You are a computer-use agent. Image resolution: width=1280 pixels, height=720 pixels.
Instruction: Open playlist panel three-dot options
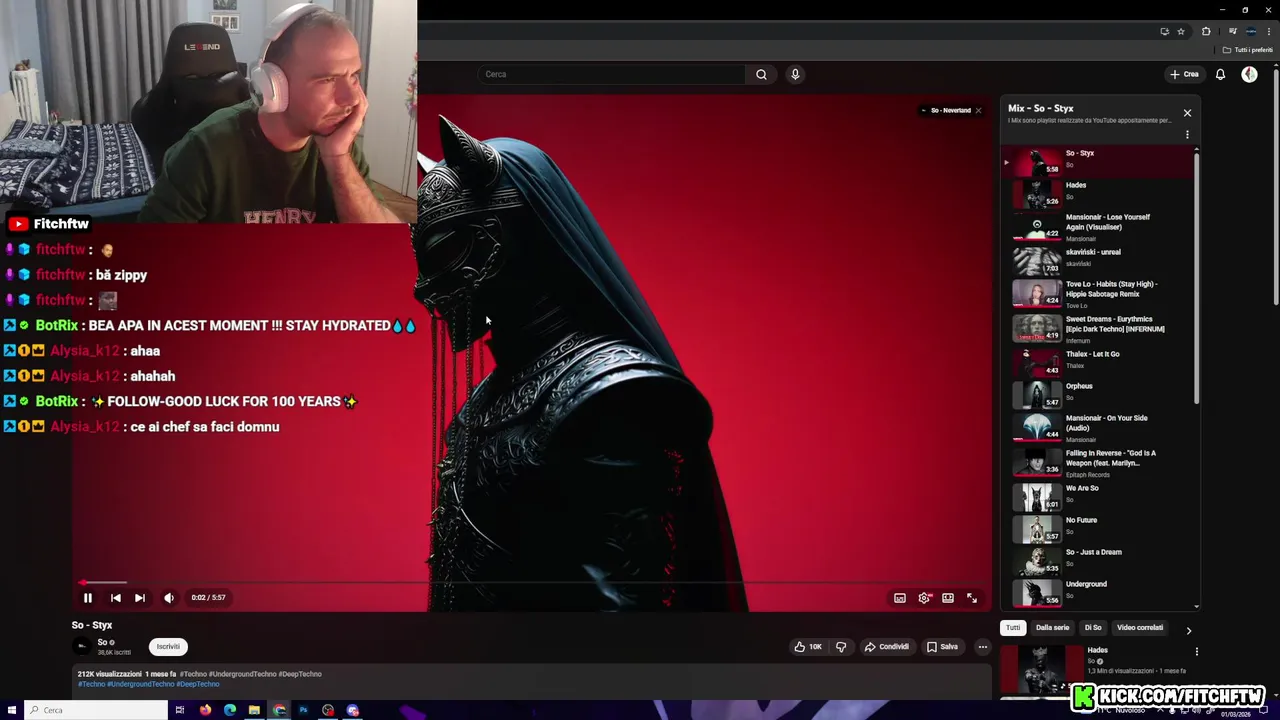click(1187, 134)
